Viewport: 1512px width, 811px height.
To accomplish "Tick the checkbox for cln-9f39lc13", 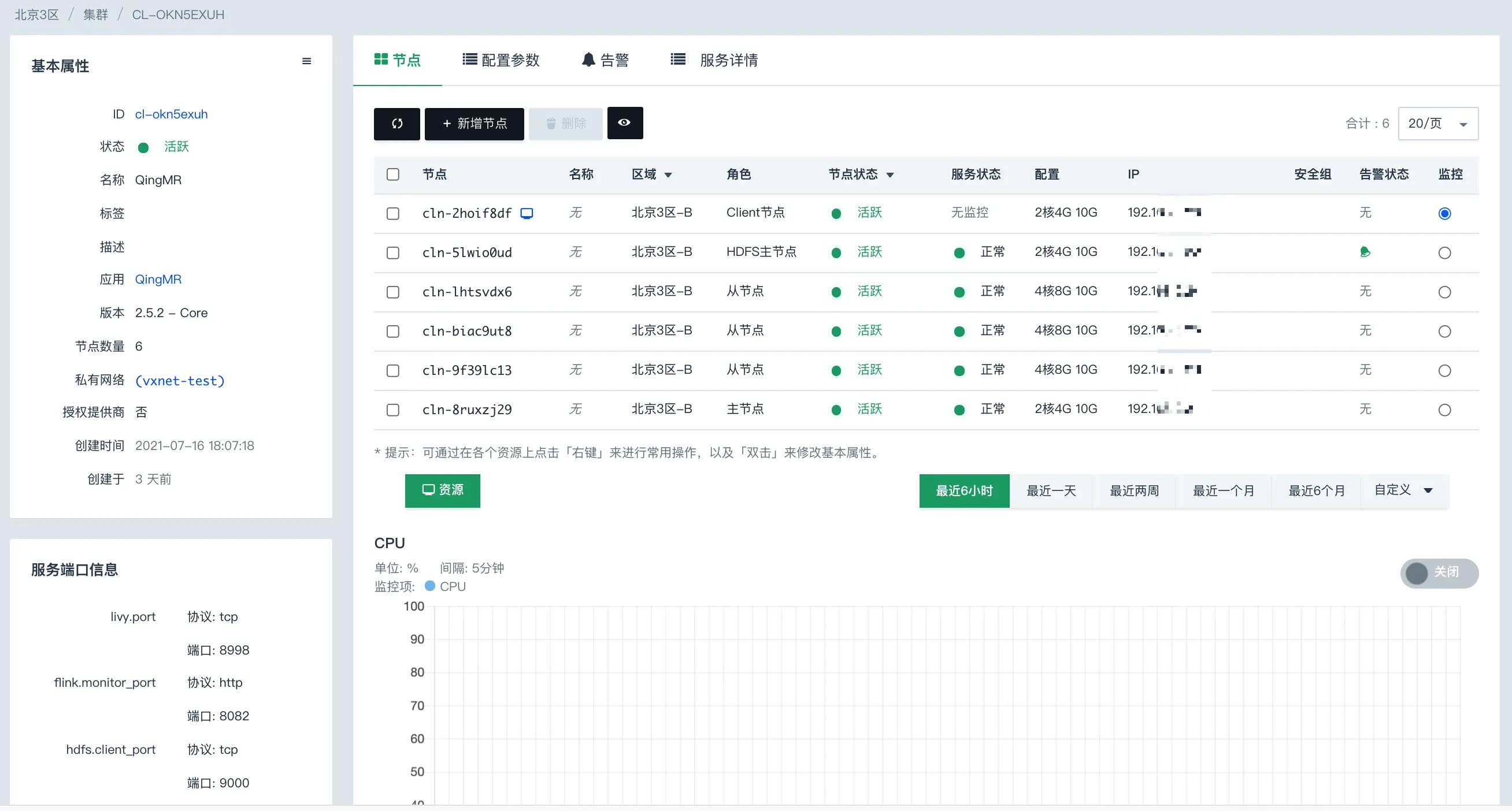I will tap(392, 371).
